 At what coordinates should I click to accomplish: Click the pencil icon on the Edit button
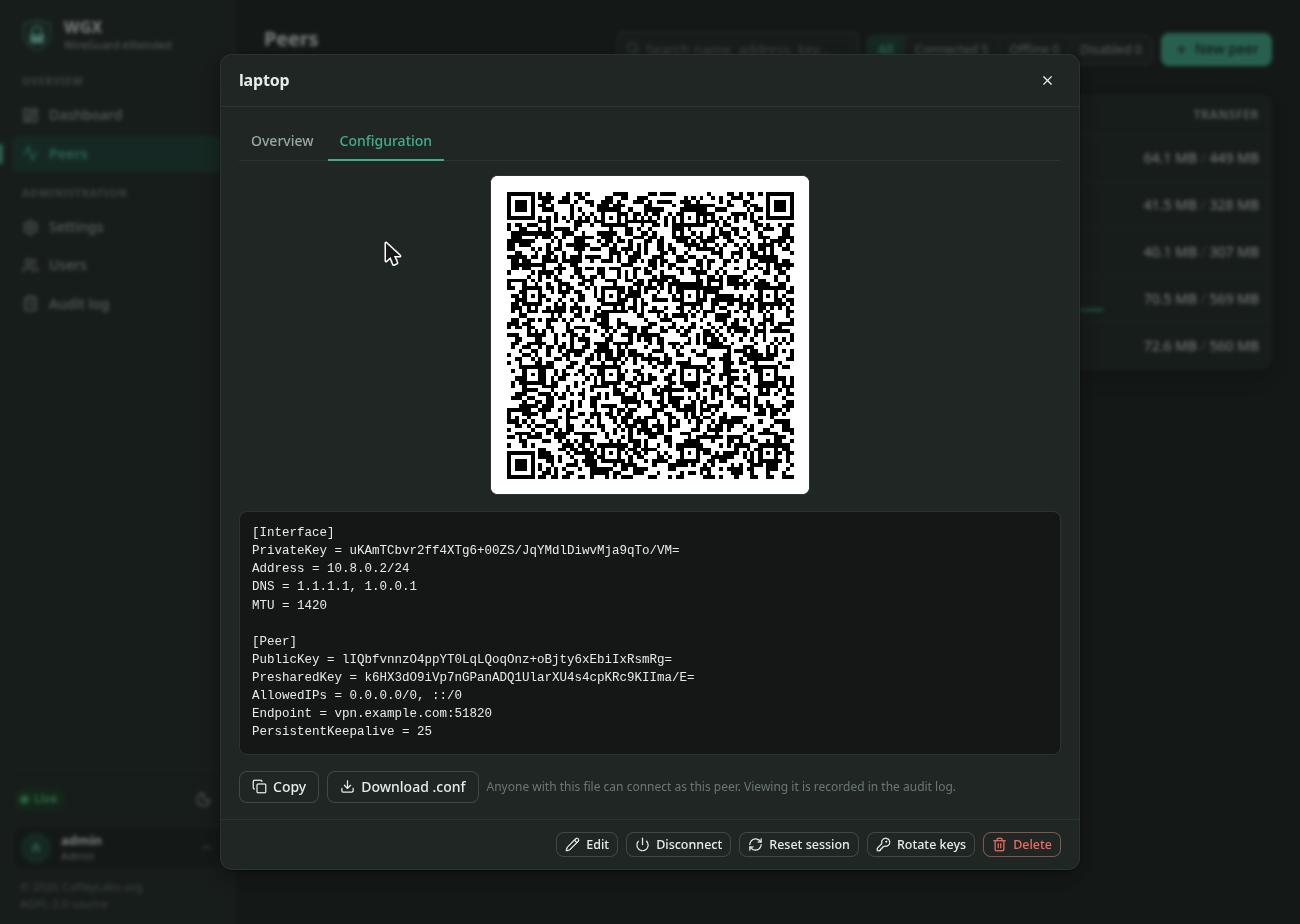(572, 845)
